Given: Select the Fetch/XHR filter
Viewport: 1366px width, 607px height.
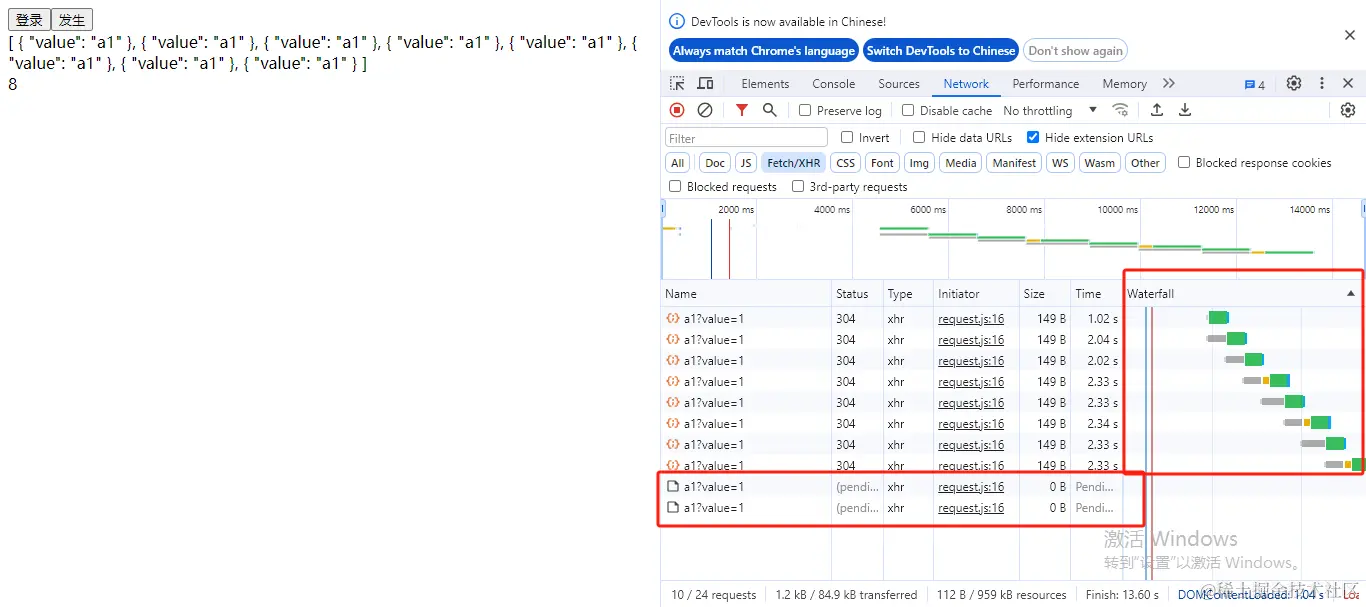Looking at the screenshot, I should point(794,163).
